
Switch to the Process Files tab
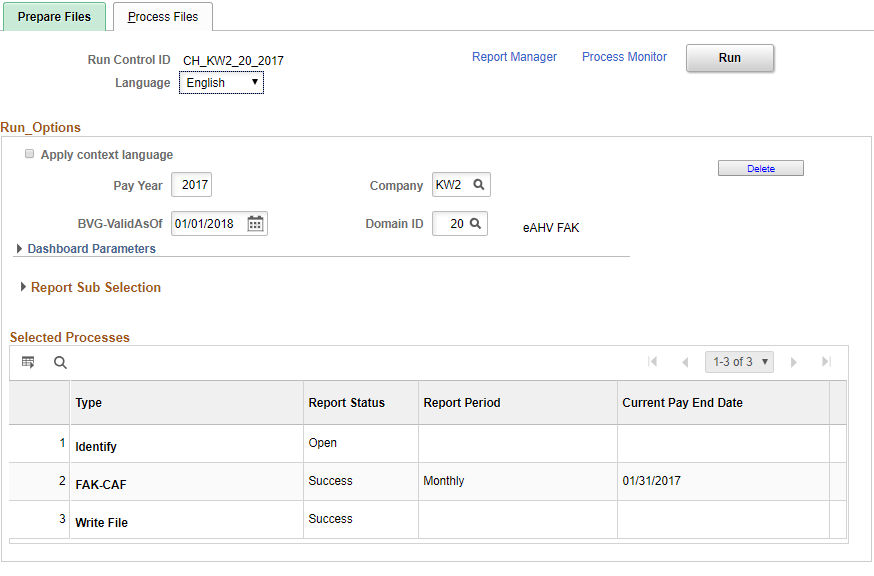[163, 17]
